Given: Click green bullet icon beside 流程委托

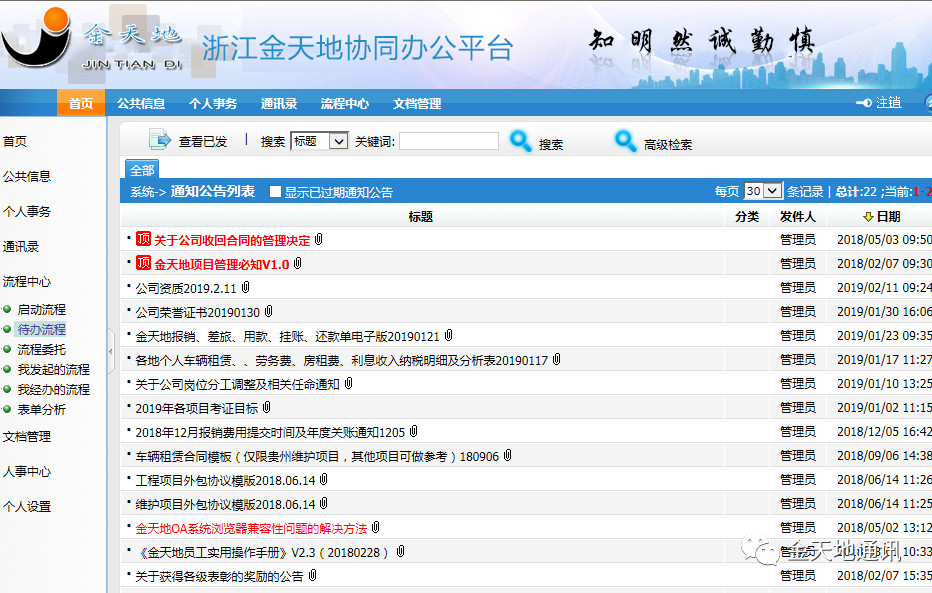Looking at the screenshot, I should 7,349.
